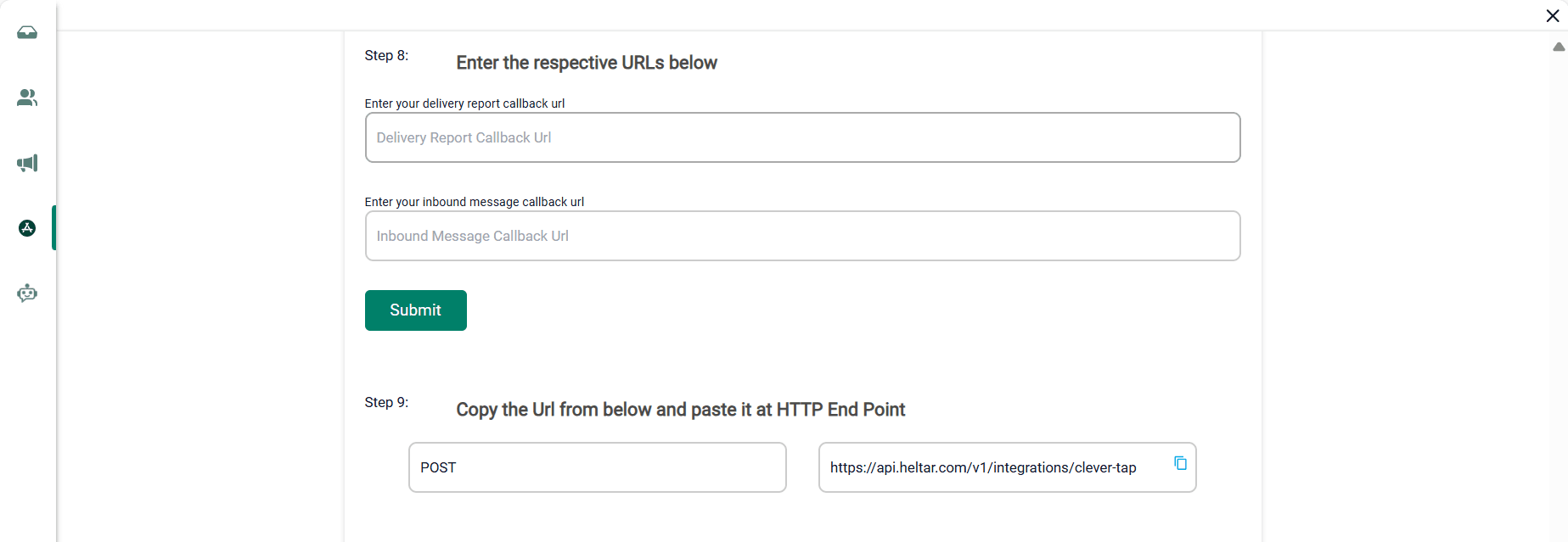Image resolution: width=1568 pixels, height=542 pixels.
Task: Close the integration setup panel
Action: tap(1553, 15)
